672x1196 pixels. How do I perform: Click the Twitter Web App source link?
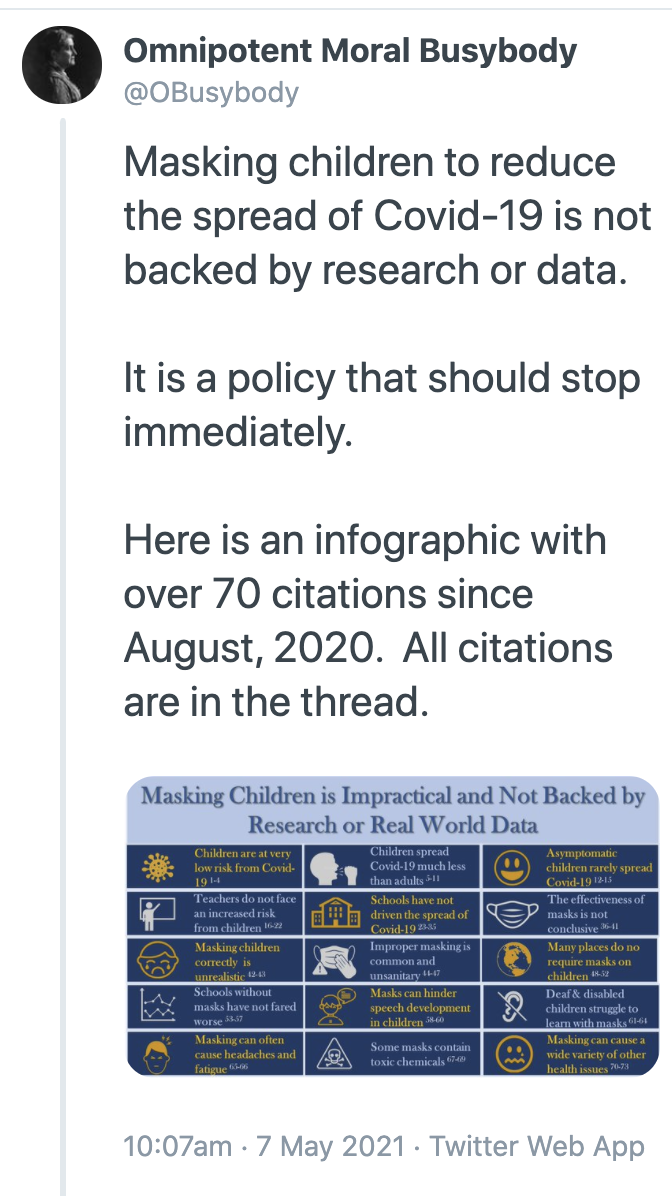537,1146
